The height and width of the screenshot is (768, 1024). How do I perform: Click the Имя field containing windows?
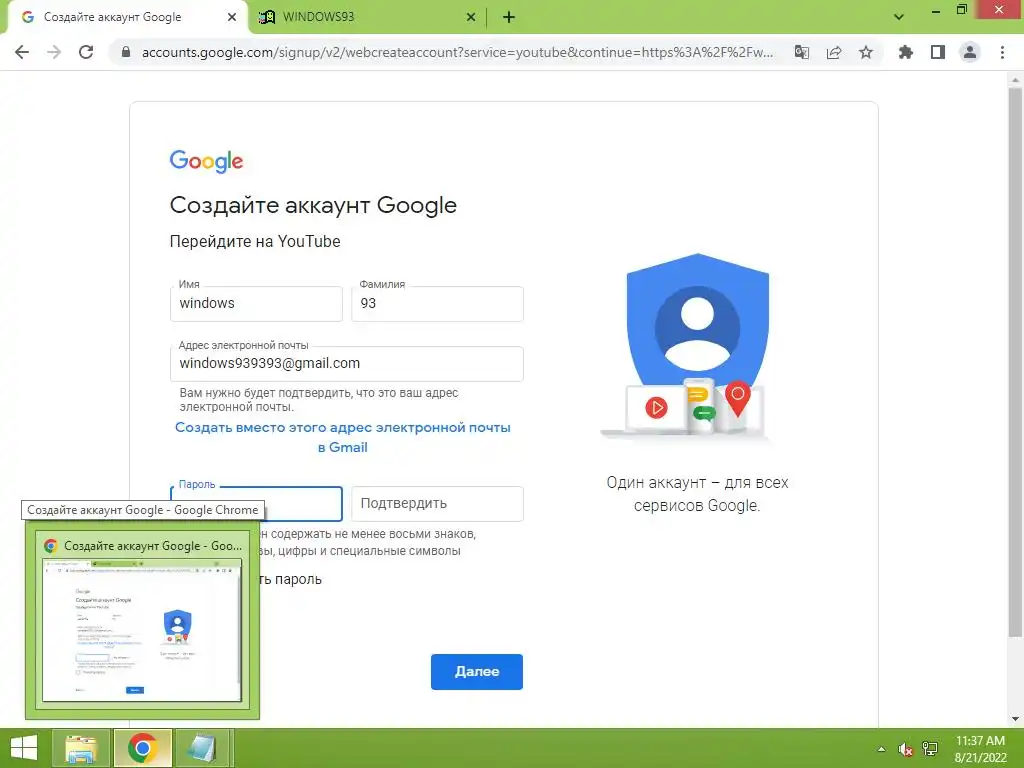pyautogui.click(x=256, y=304)
